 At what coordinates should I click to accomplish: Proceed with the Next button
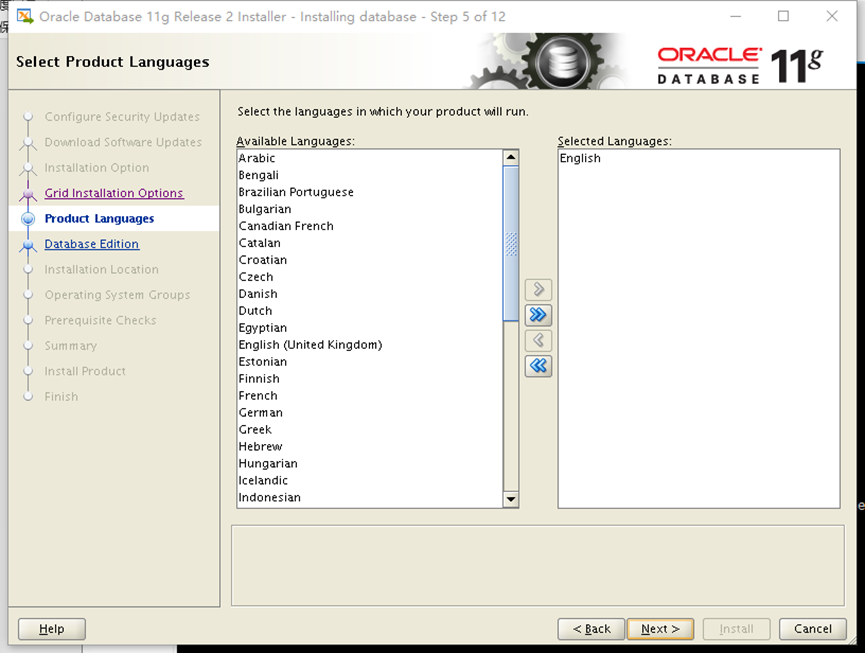click(x=660, y=629)
